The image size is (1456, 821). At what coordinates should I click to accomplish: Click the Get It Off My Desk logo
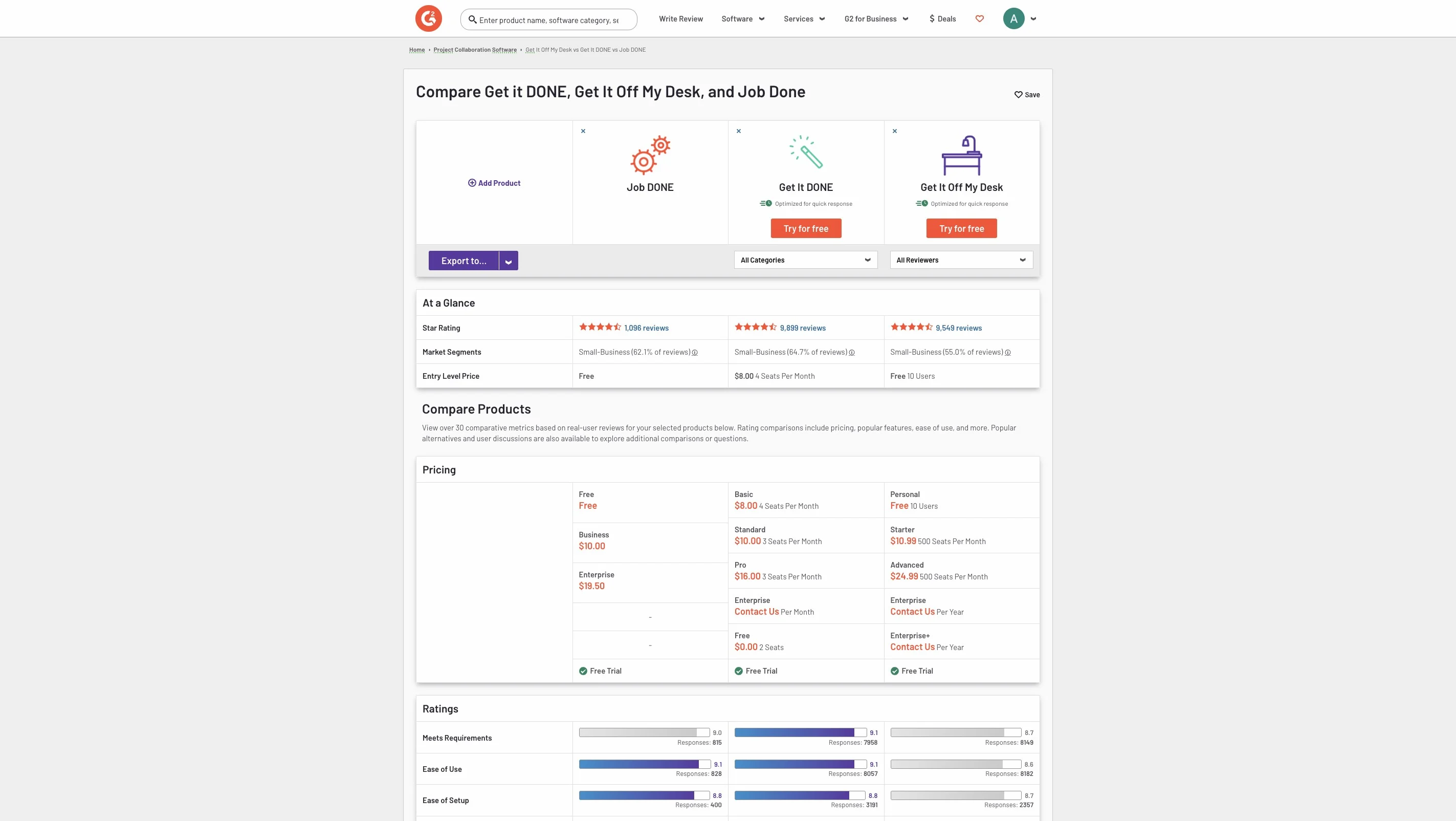[961, 155]
